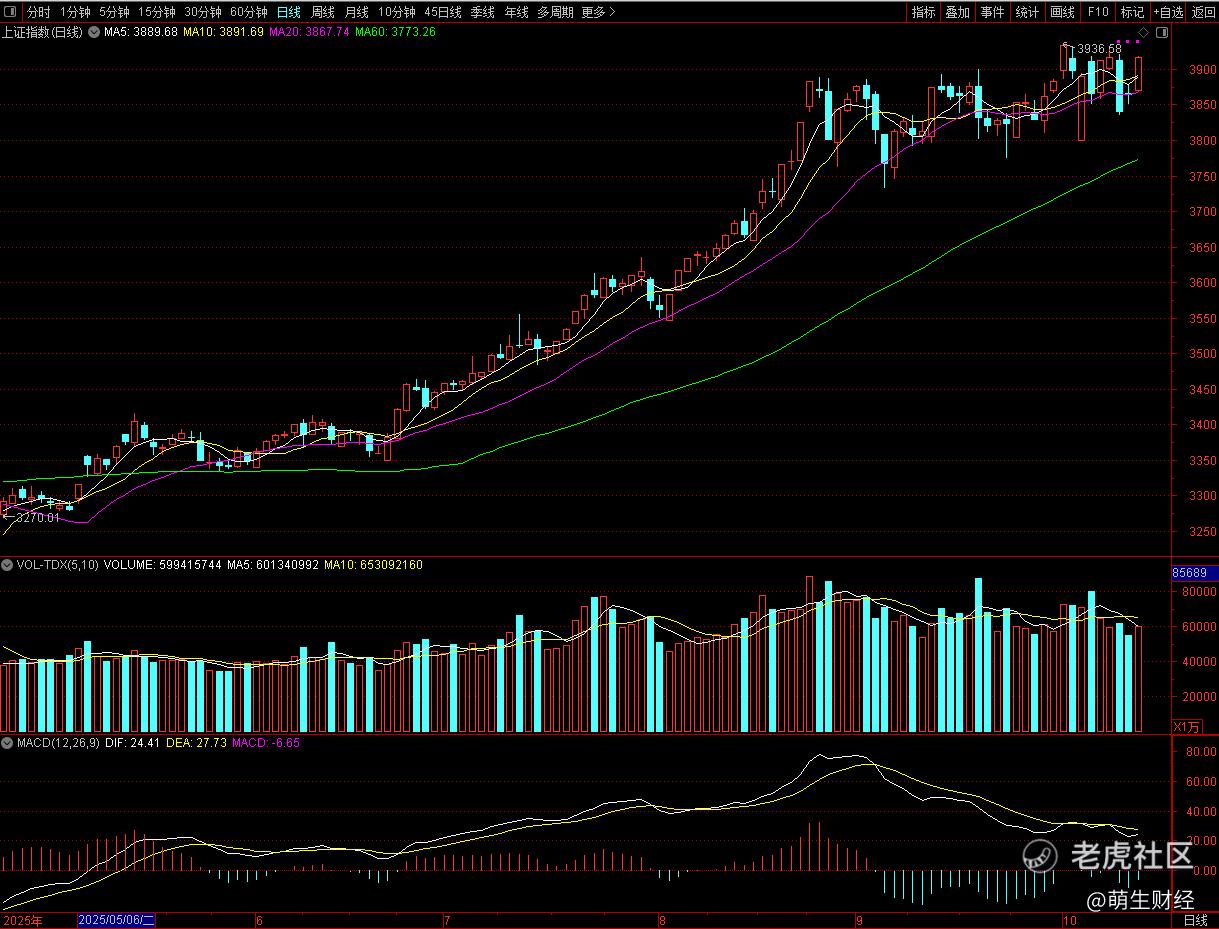Click the 日线 label at bottom right
The width and height of the screenshot is (1219, 929).
[x=1195, y=920]
